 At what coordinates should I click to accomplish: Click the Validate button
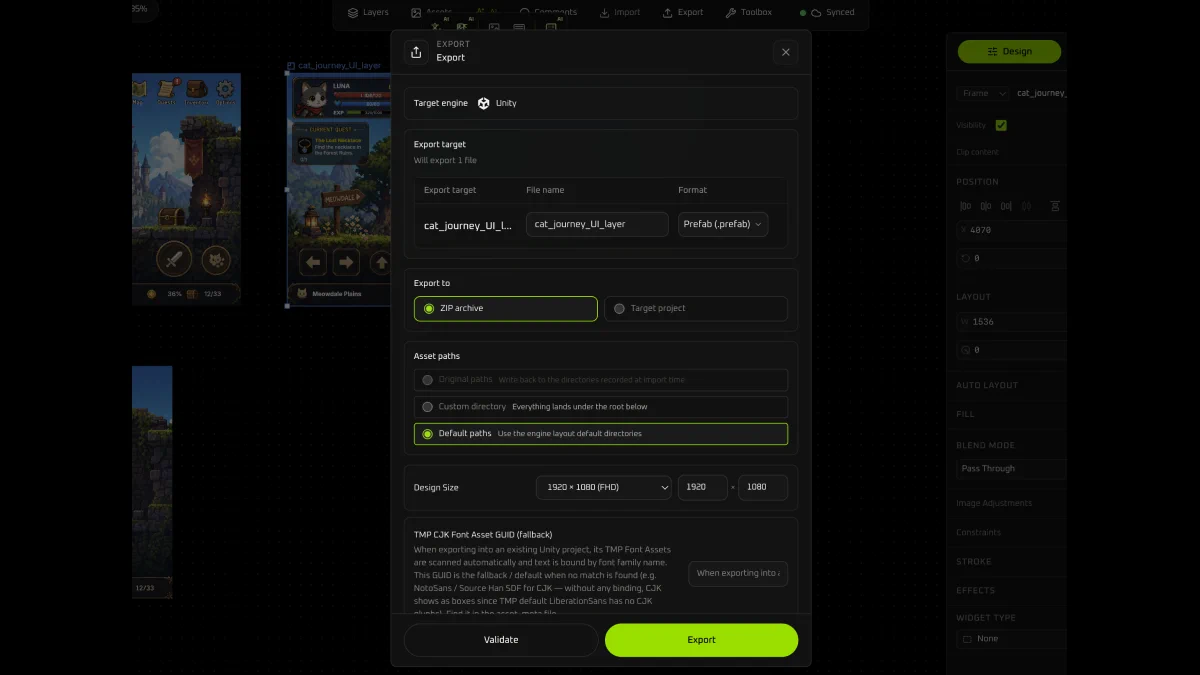501,640
